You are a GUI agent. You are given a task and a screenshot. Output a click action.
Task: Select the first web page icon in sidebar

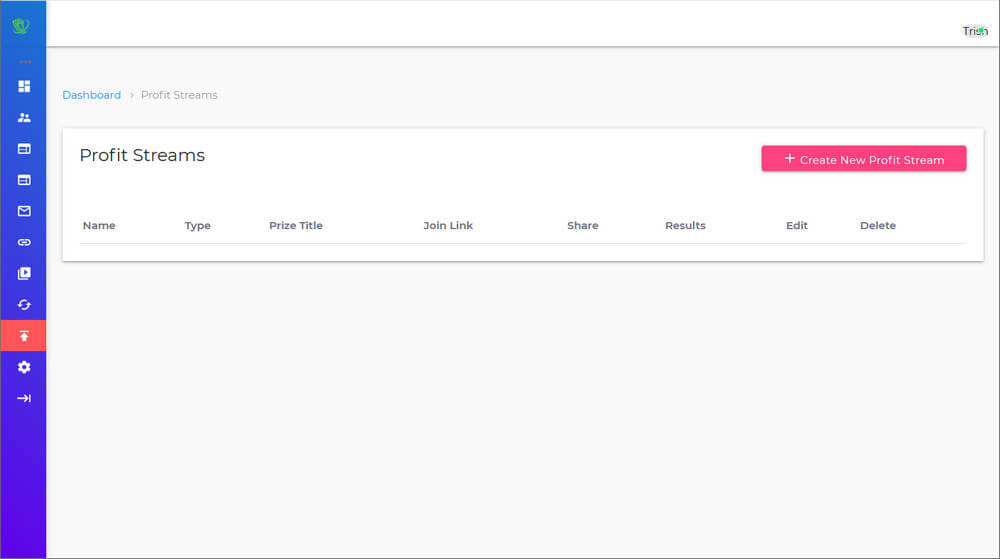pos(24,149)
